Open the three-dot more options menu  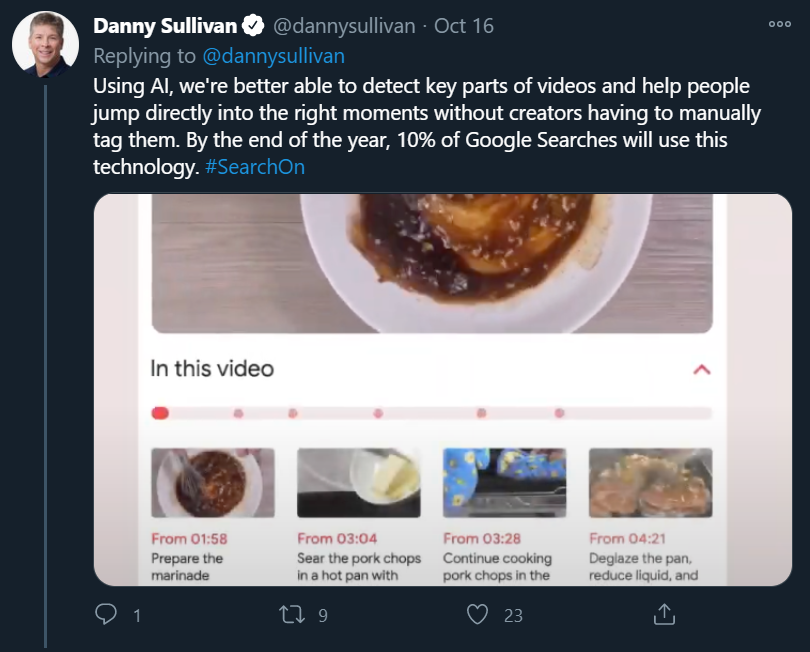[x=779, y=25]
